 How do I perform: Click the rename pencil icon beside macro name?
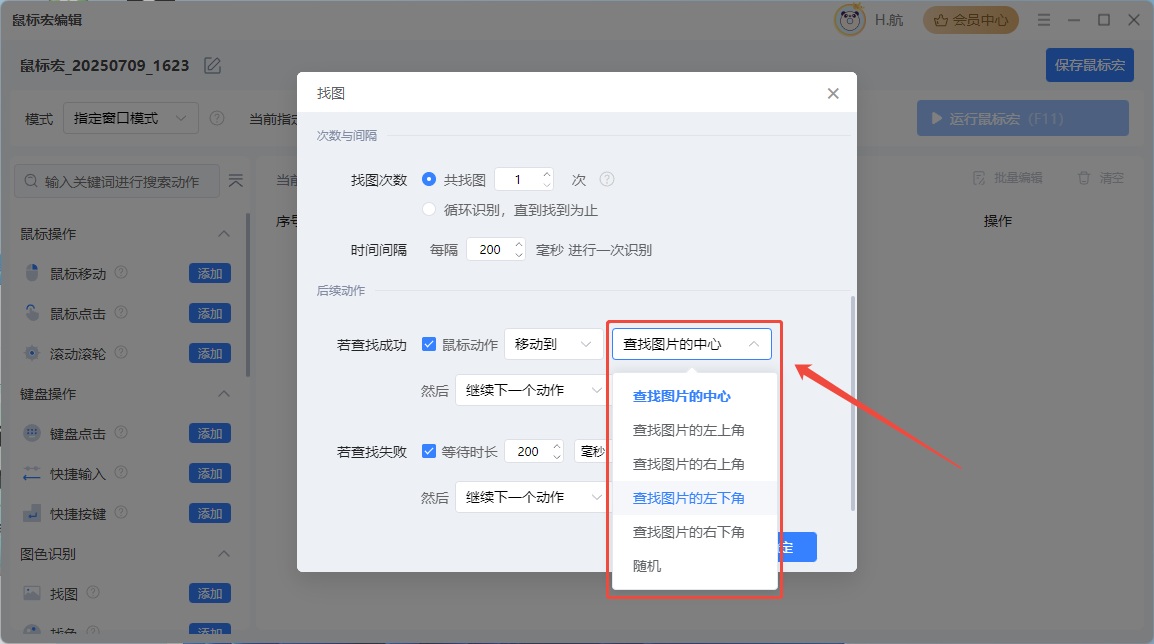point(213,66)
